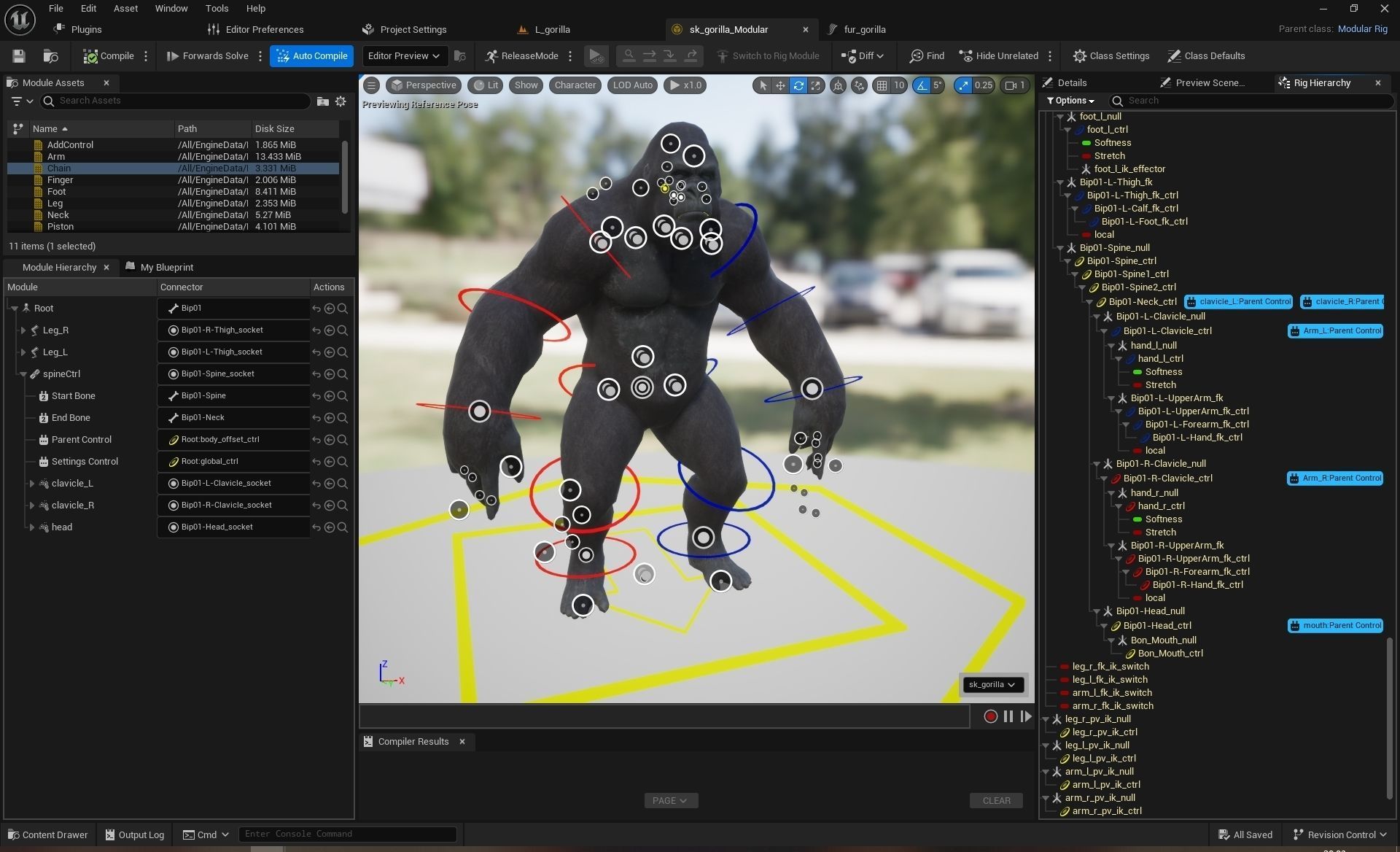Click the Find button in toolbar

(927, 56)
